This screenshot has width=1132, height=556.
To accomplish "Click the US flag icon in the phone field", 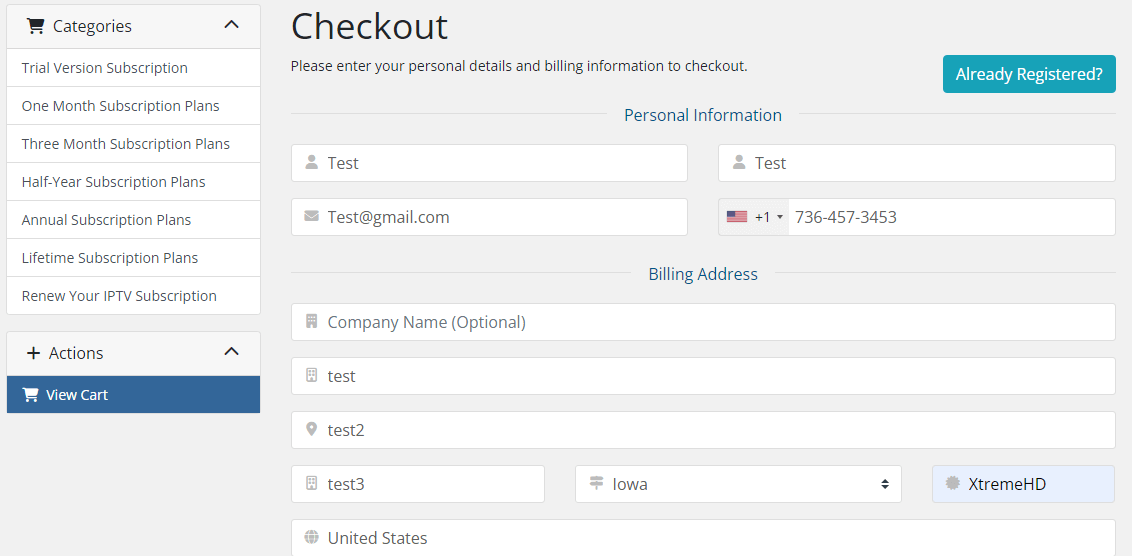I will click(x=737, y=217).
